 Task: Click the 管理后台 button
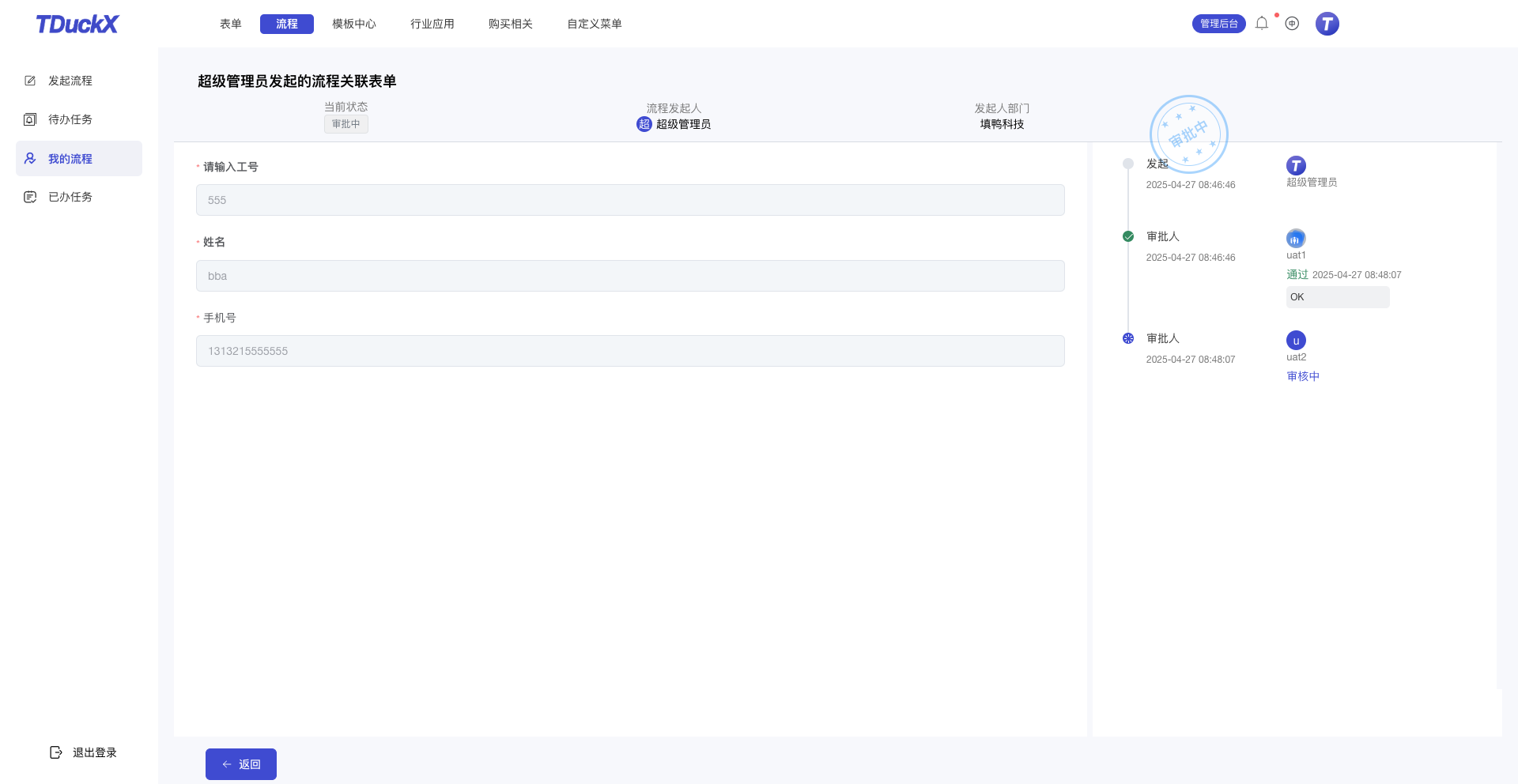coord(1218,24)
